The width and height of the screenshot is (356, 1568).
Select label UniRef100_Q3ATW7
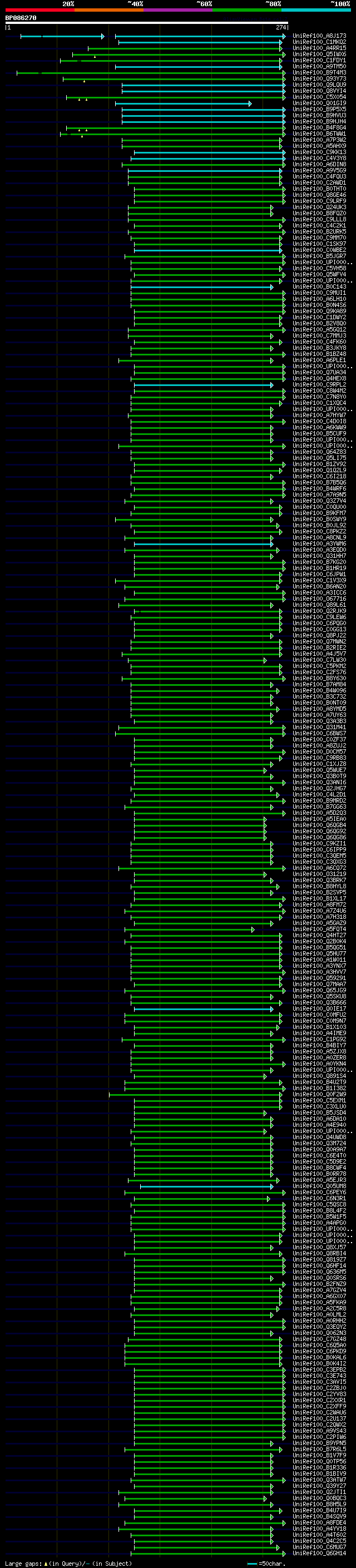pyautogui.click(x=319, y=1480)
